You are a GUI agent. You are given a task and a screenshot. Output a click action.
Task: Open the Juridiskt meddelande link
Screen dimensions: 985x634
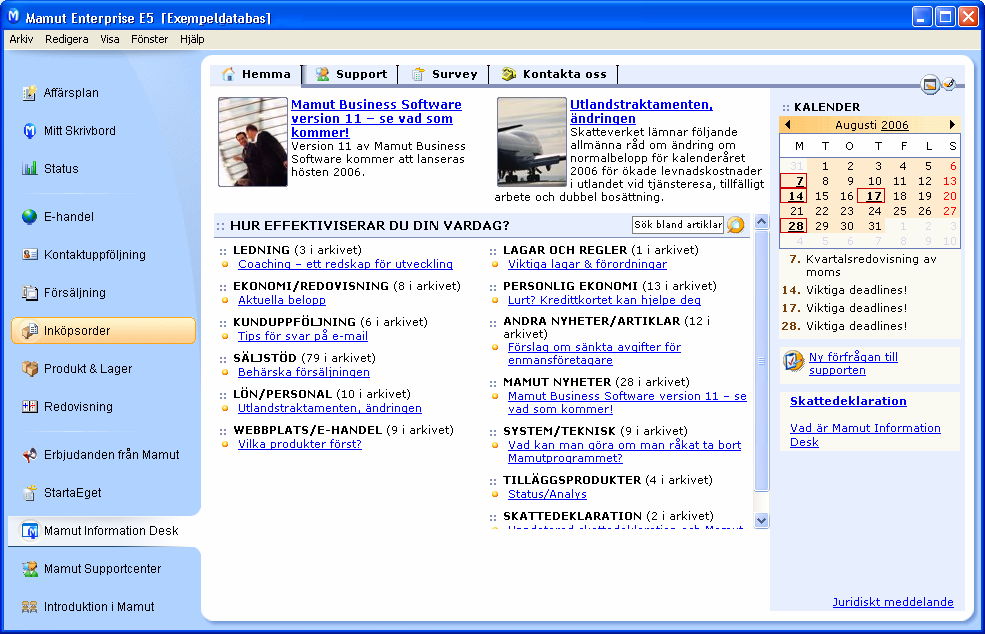coord(893,602)
